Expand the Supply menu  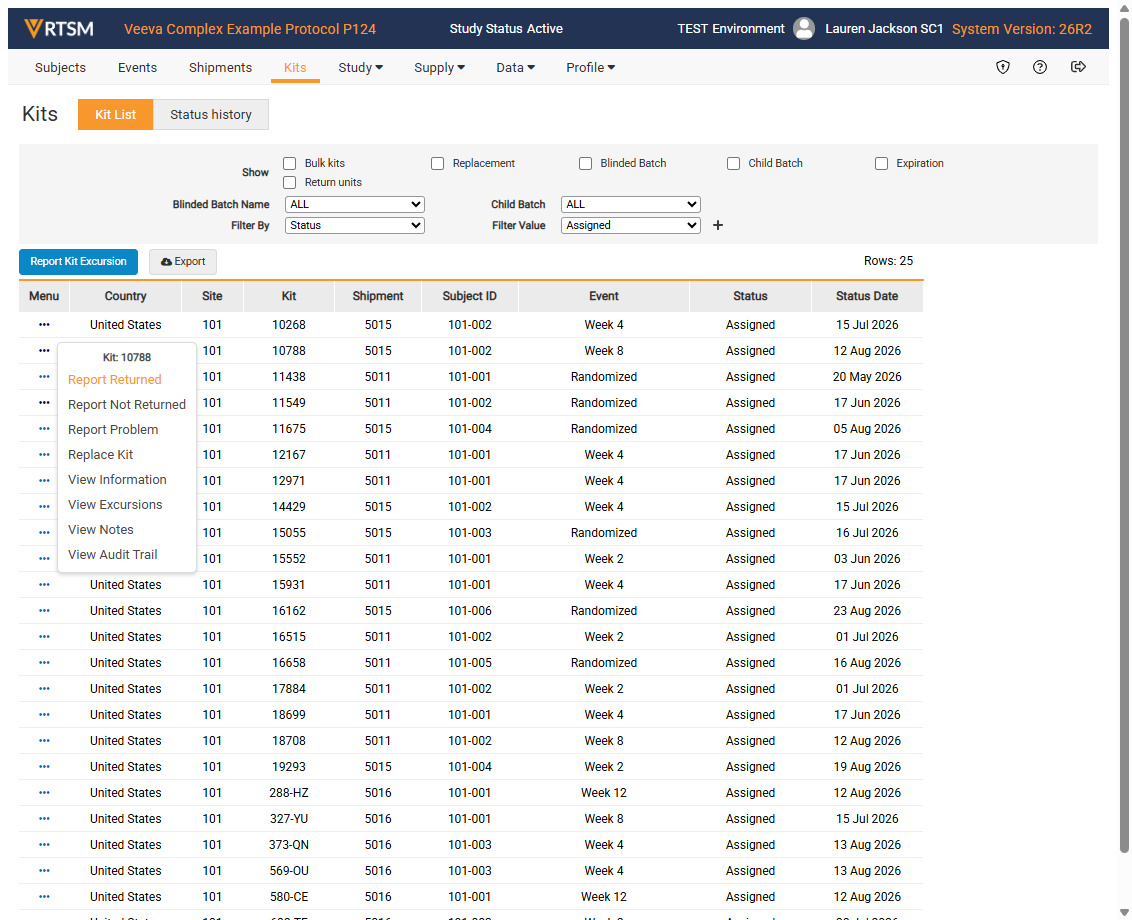[x=439, y=68]
